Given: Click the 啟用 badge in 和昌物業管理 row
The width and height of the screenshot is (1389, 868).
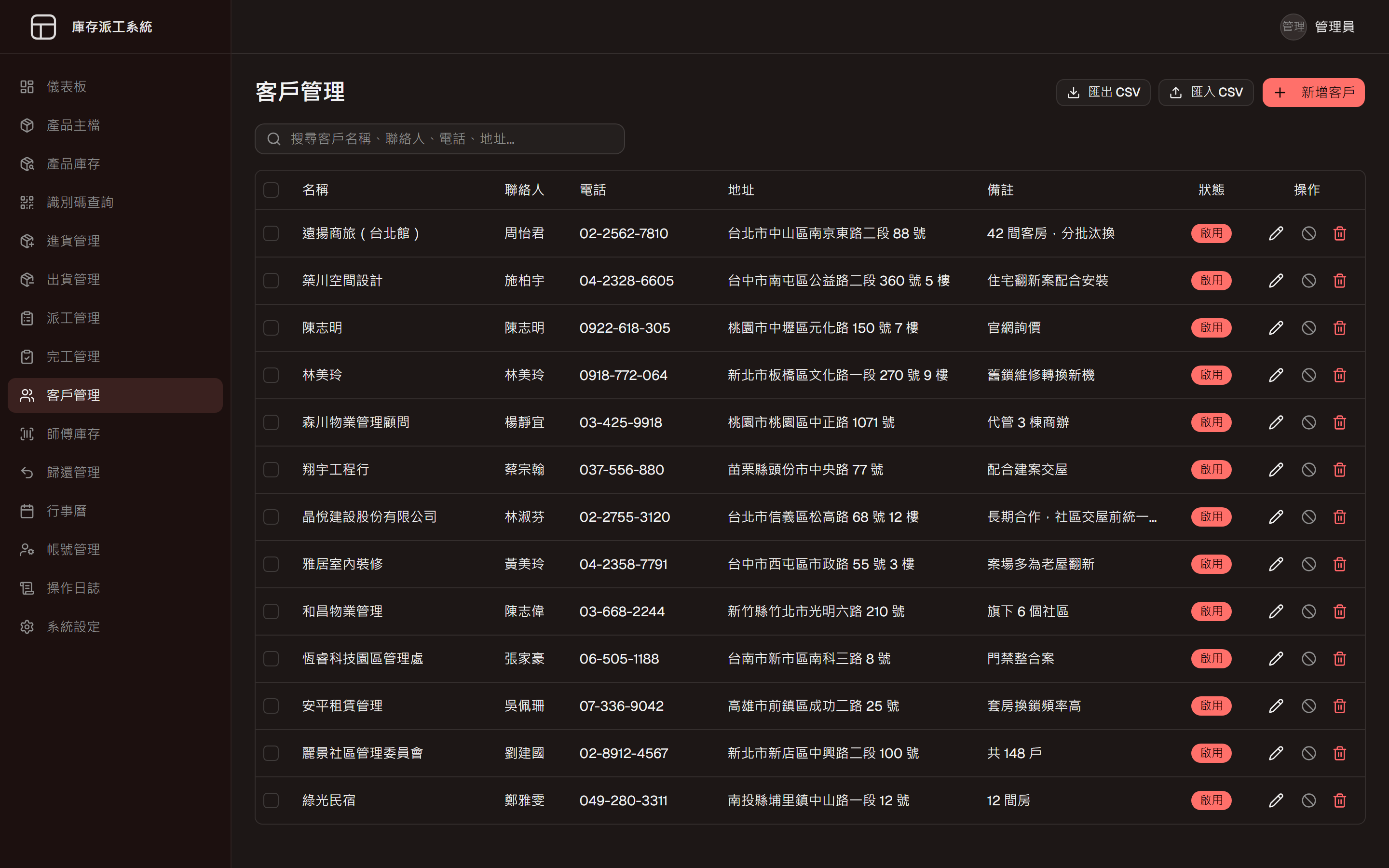Looking at the screenshot, I should tap(1211, 611).
